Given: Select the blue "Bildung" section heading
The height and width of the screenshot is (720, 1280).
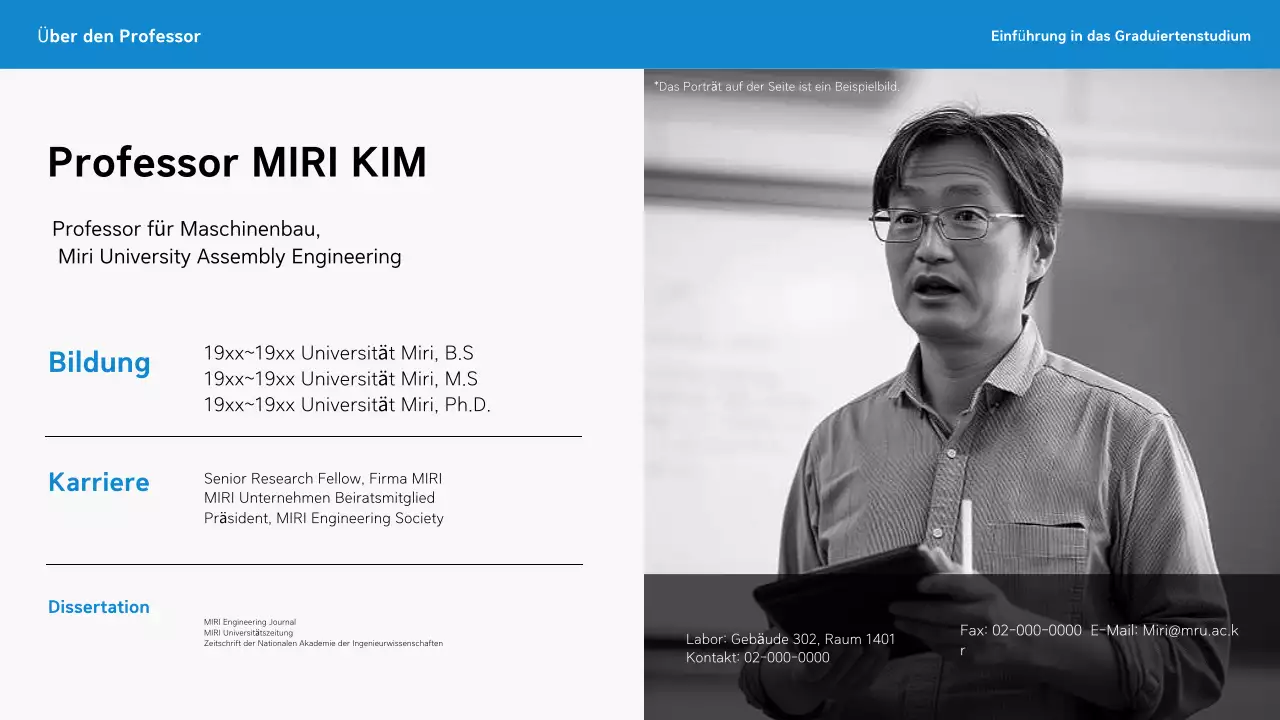Looking at the screenshot, I should (x=99, y=362).
